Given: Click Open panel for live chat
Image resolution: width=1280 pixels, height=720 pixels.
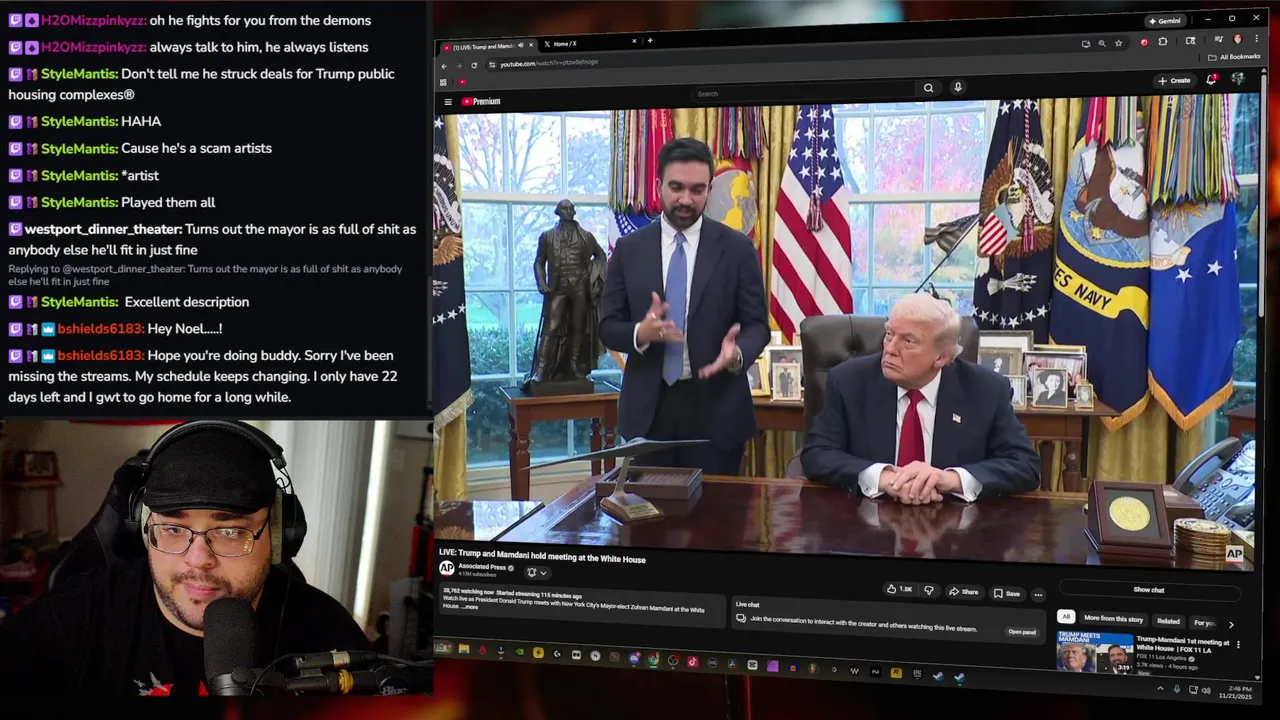Looking at the screenshot, I should click(x=1022, y=632).
